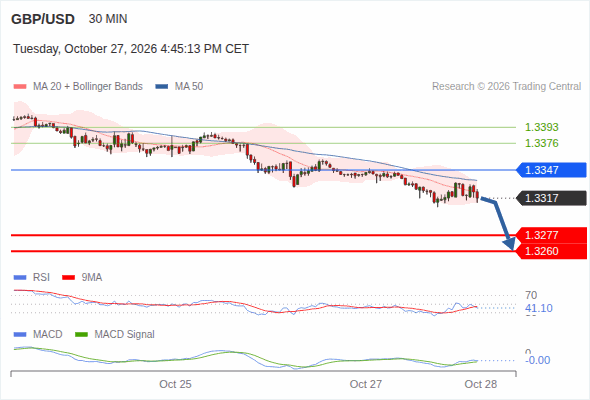The image size is (590, 400).
Task: Click the 30 MIN timeframe label
Action: click(x=108, y=19)
